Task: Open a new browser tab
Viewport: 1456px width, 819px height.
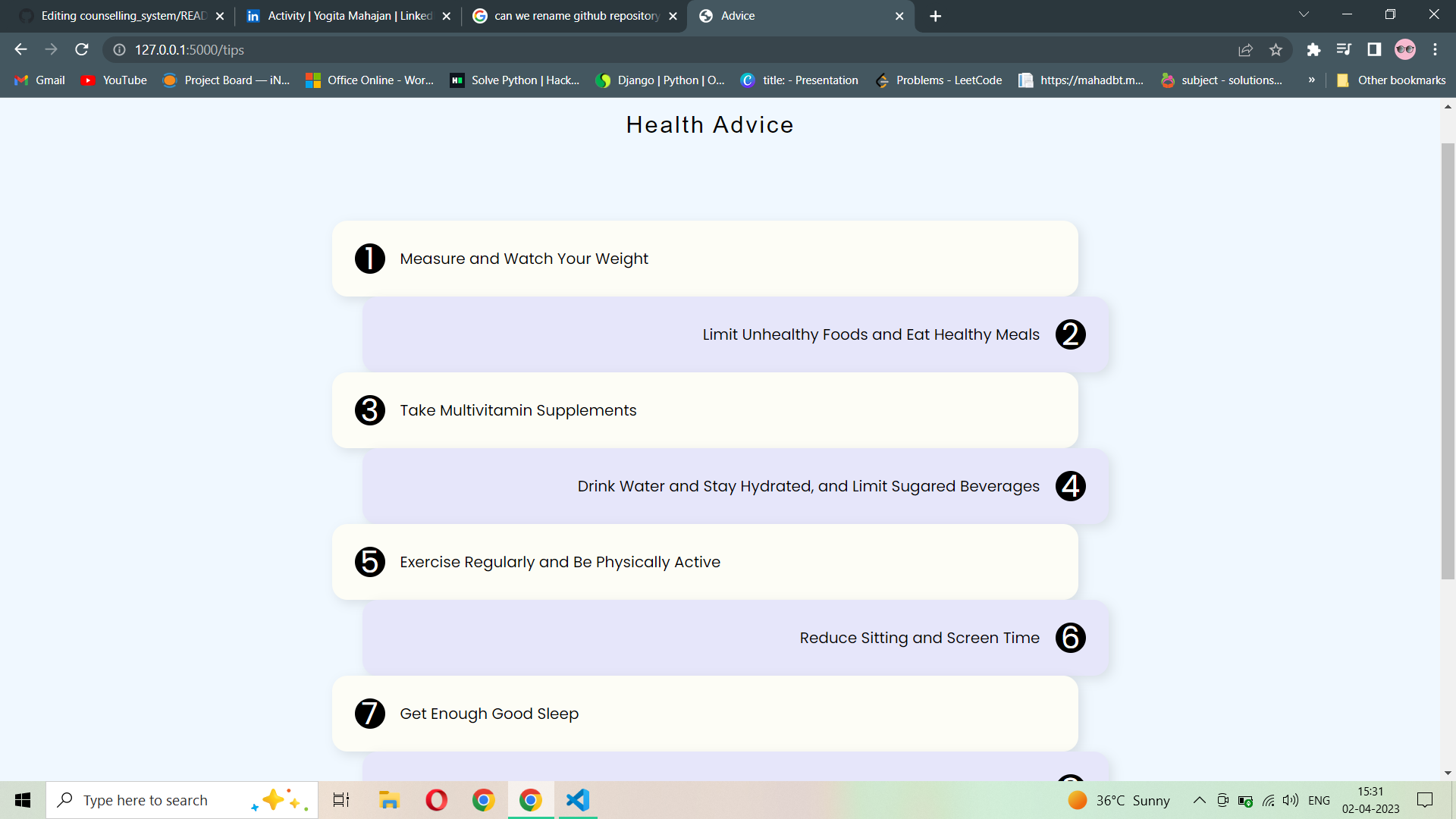Action: (935, 16)
